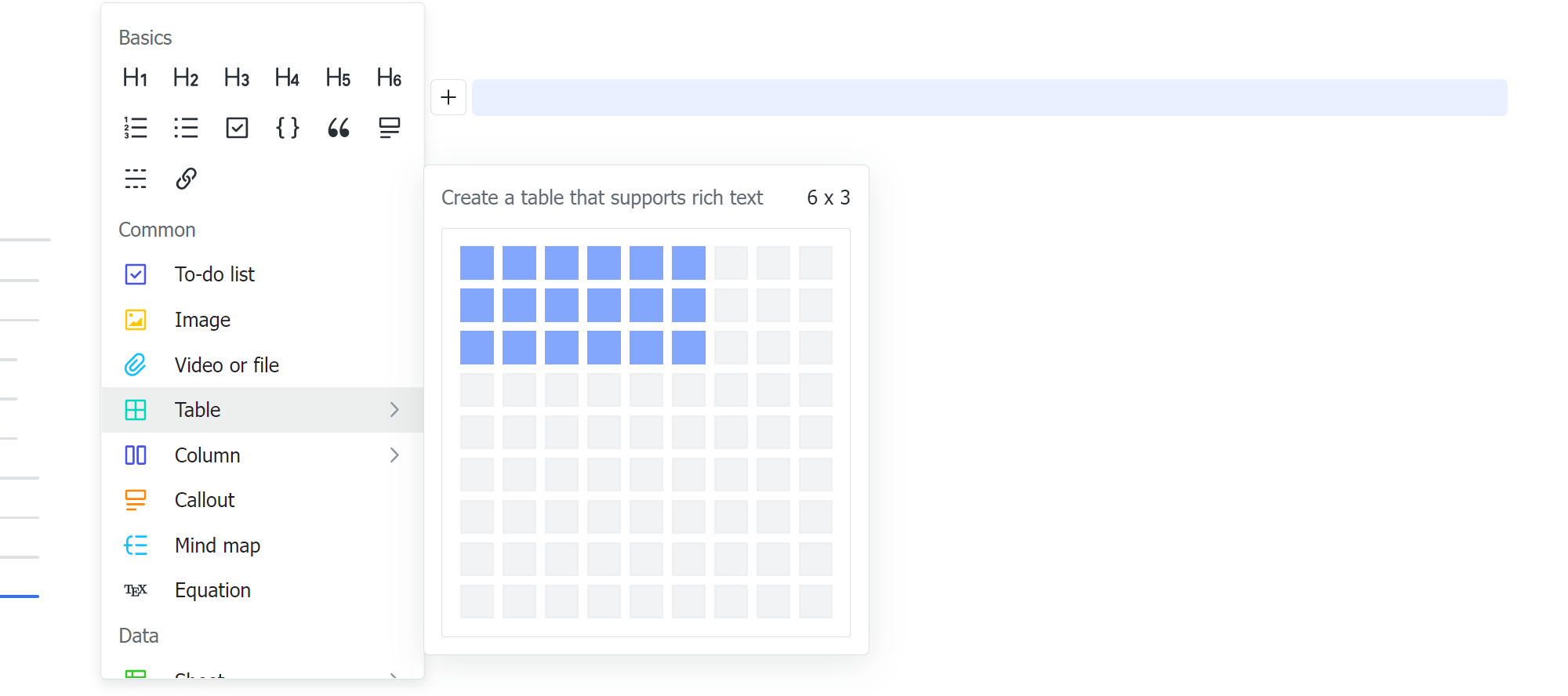Choose Image from the Common menu

[202, 320]
